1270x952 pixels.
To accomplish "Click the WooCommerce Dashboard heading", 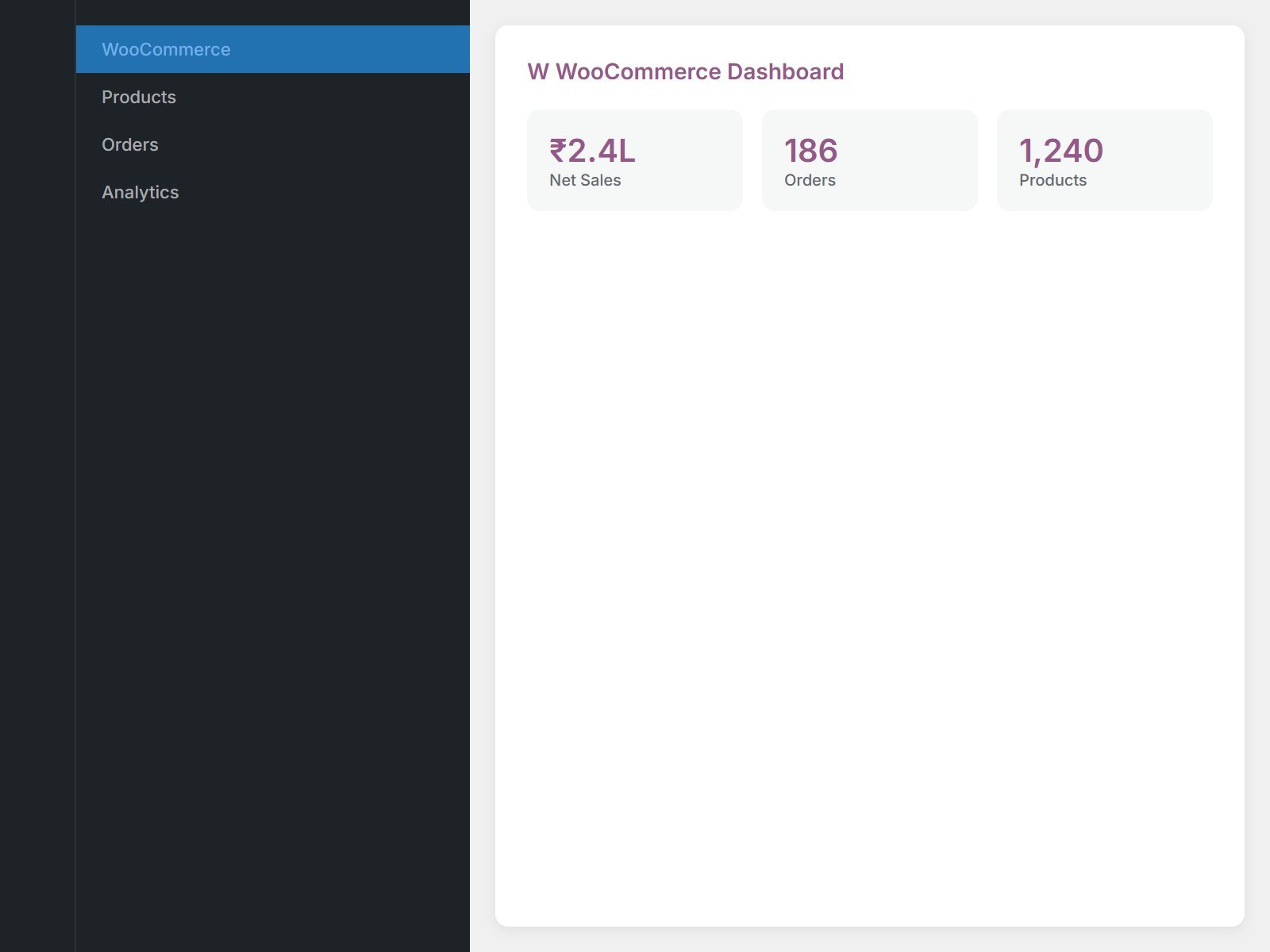I will coord(686,71).
